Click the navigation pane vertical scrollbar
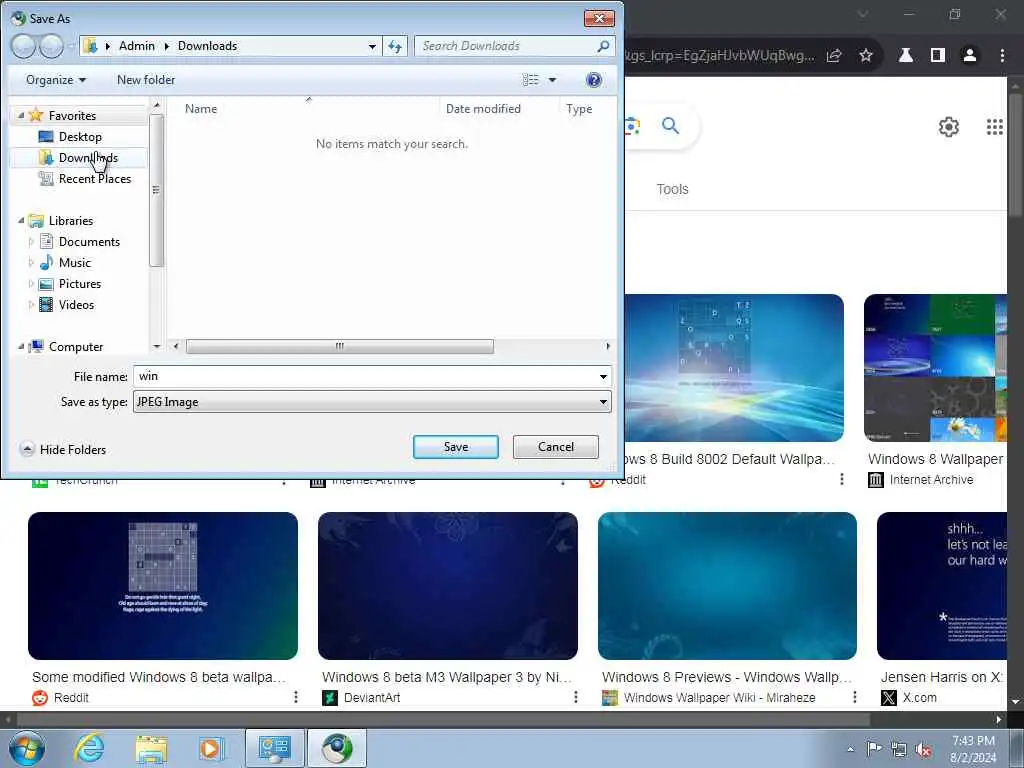This screenshot has width=1024, height=768. click(x=155, y=191)
